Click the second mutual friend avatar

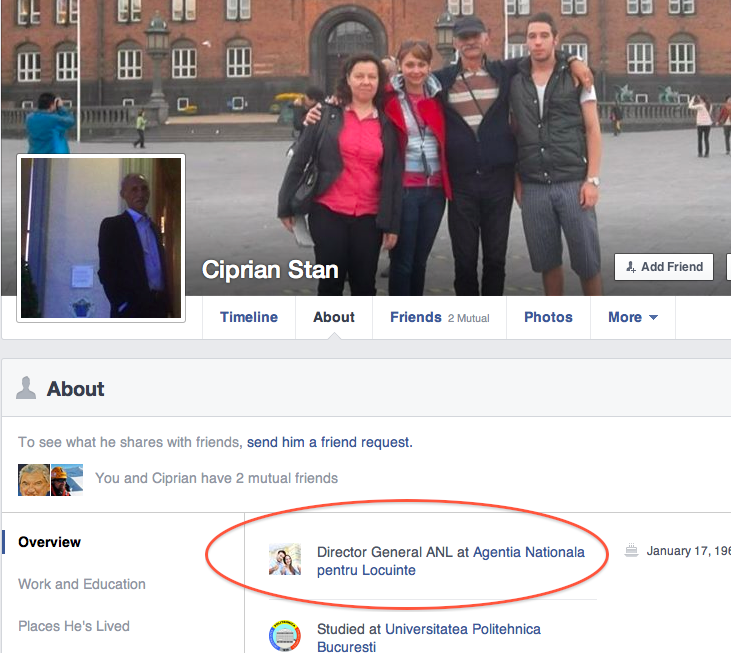(67, 480)
